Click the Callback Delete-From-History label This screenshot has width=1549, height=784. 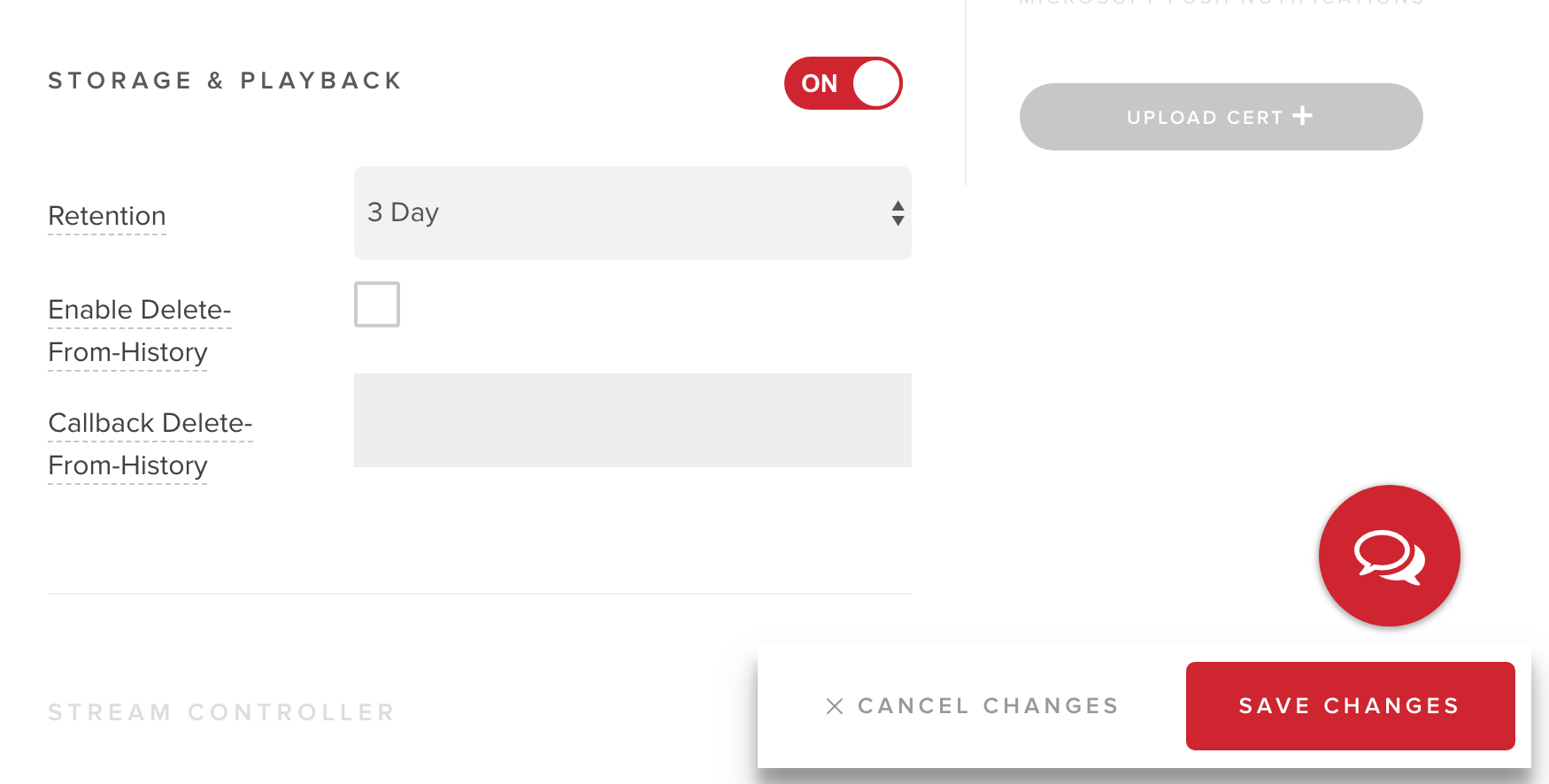point(150,444)
